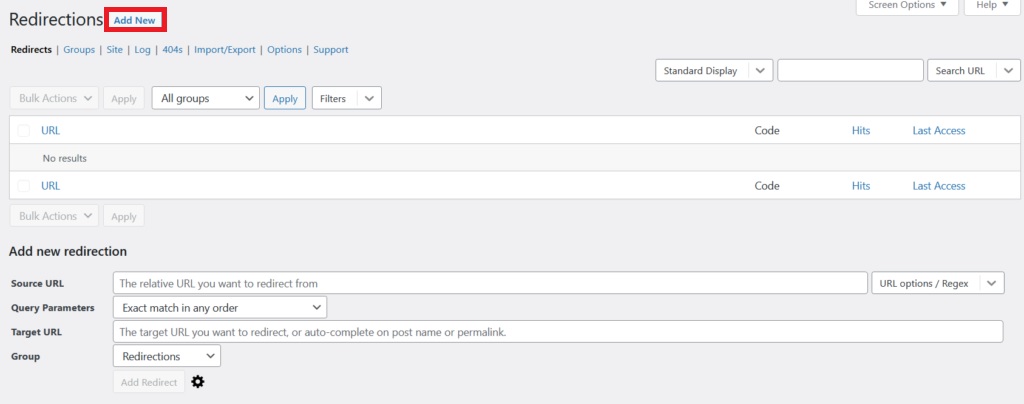This screenshot has height=404, width=1024.
Task: Open the Query Parameters dropdown
Action: [220, 307]
